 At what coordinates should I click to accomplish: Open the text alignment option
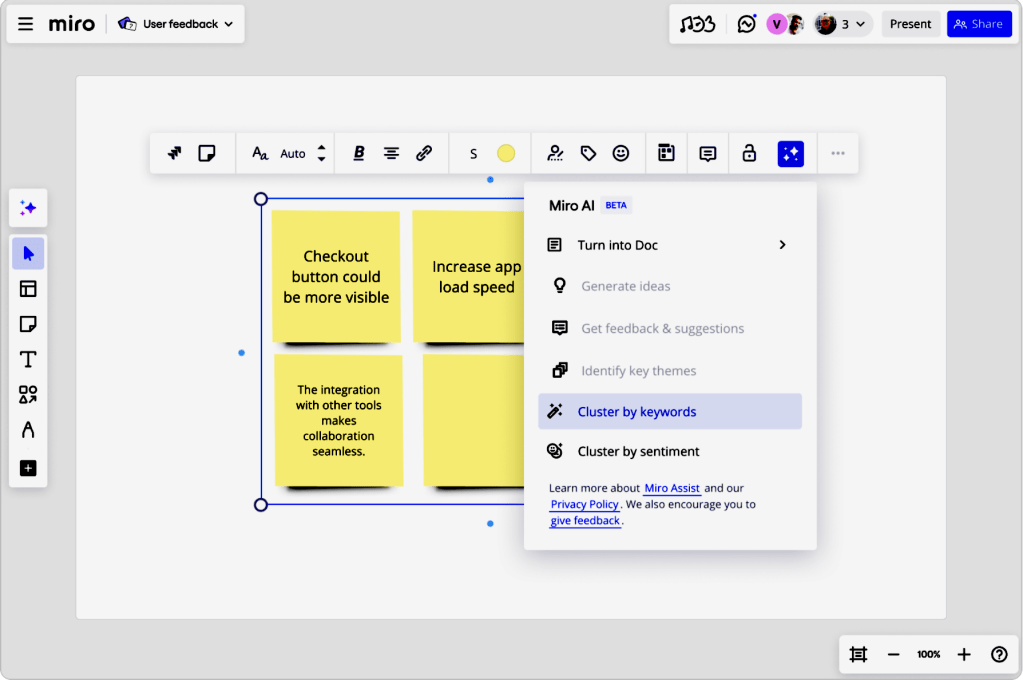click(391, 153)
